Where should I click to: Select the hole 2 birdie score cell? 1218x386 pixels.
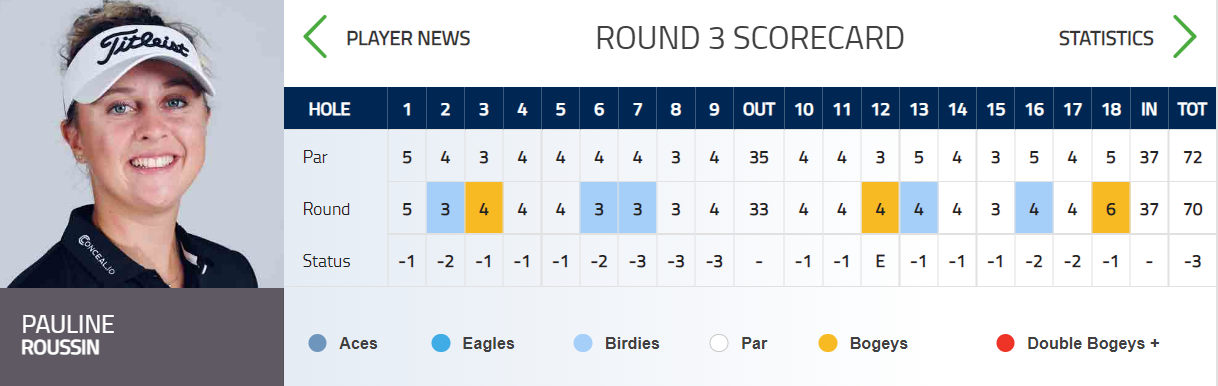point(445,209)
